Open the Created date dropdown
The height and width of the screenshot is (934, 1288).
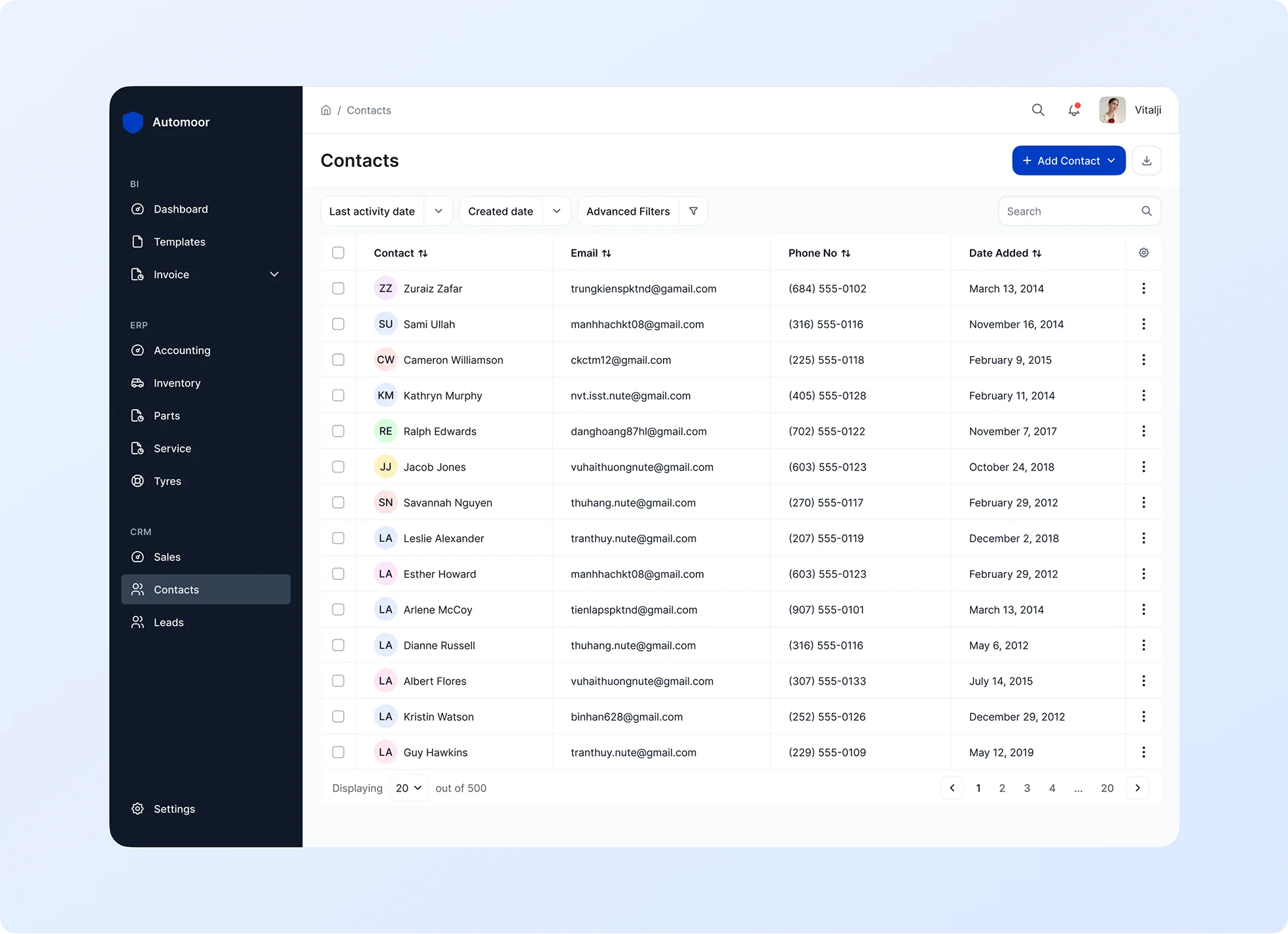pyautogui.click(x=556, y=211)
